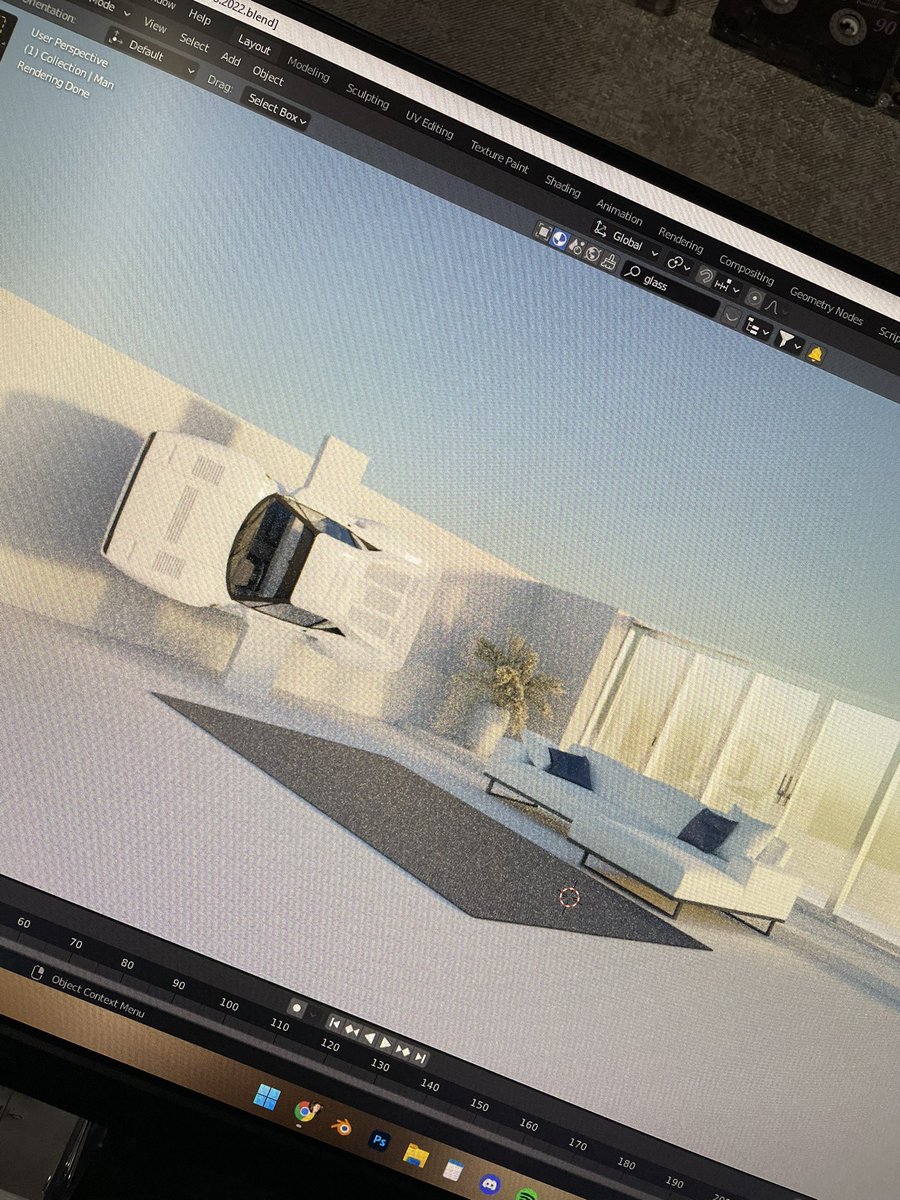Click the 'Rendering Done' status text
900x1200 pixels.
point(54,79)
